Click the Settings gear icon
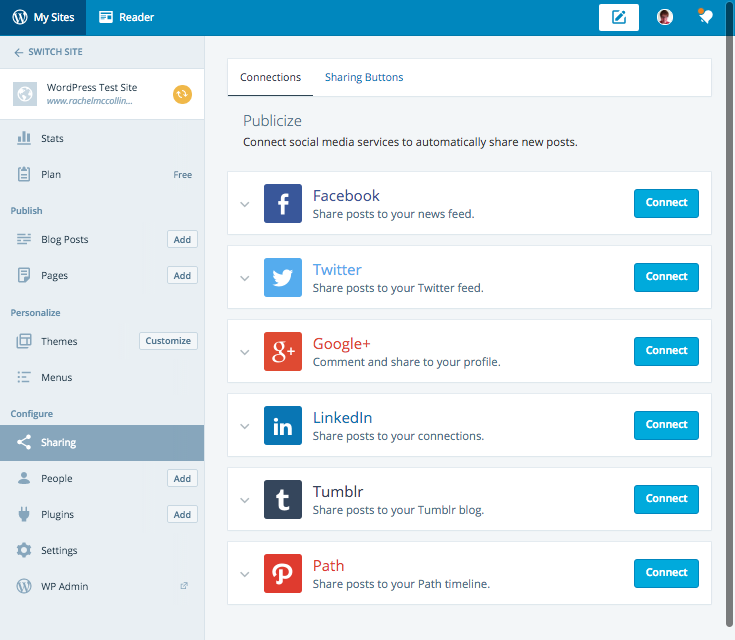Image resolution: width=735 pixels, height=640 pixels. click(24, 550)
